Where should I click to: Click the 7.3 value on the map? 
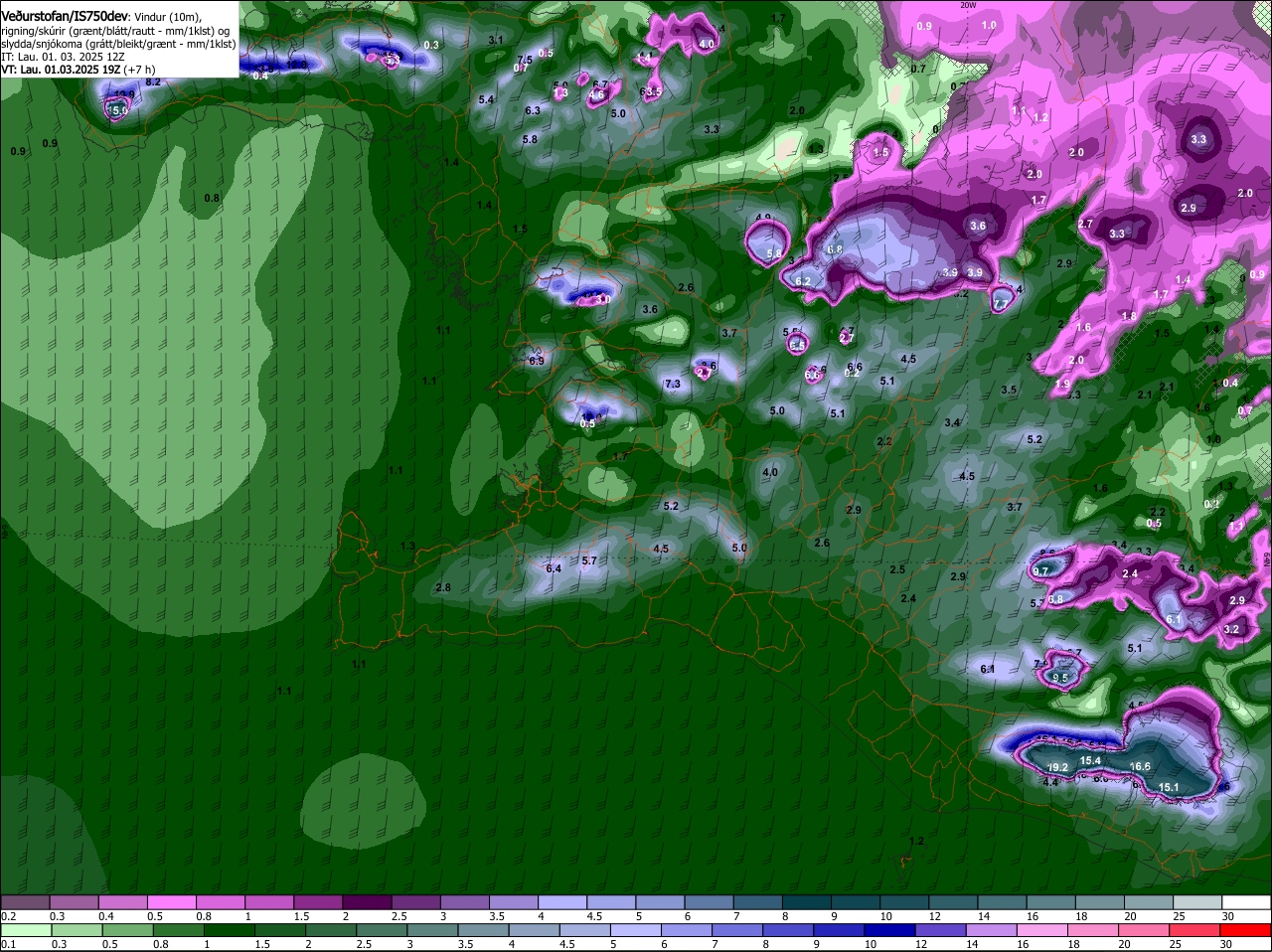[673, 384]
